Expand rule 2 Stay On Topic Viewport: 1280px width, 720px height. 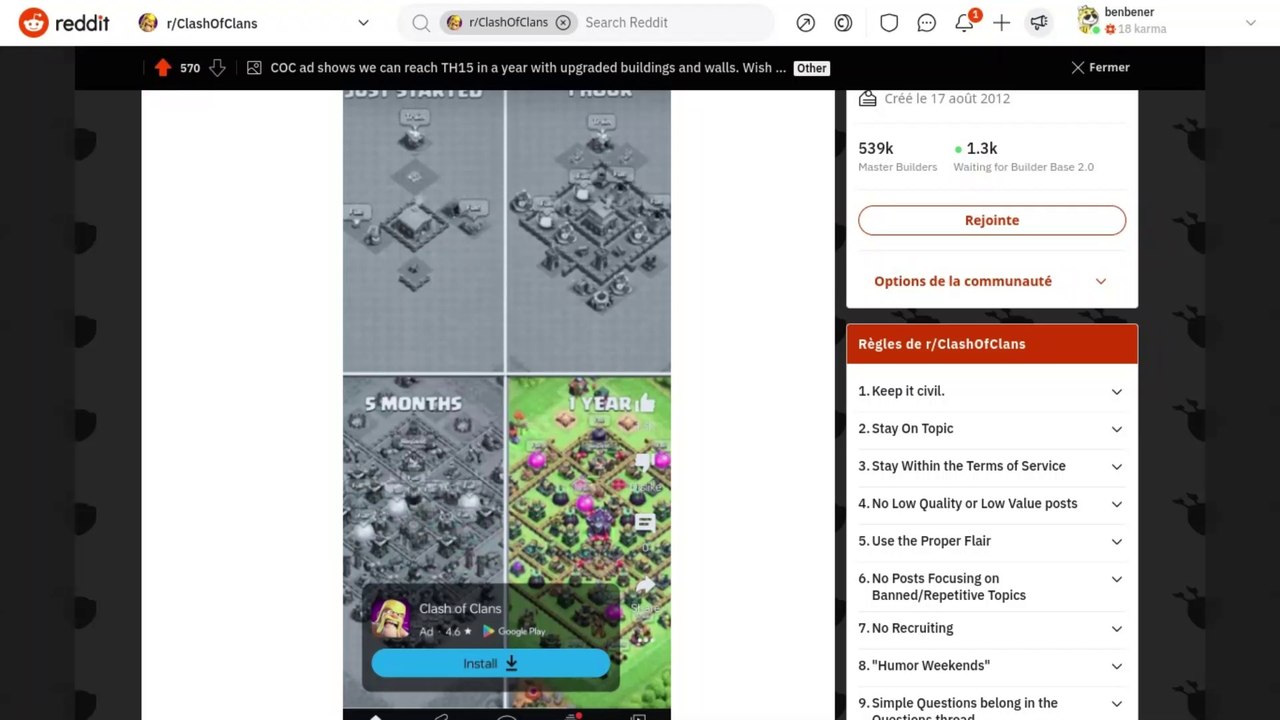(x=990, y=428)
